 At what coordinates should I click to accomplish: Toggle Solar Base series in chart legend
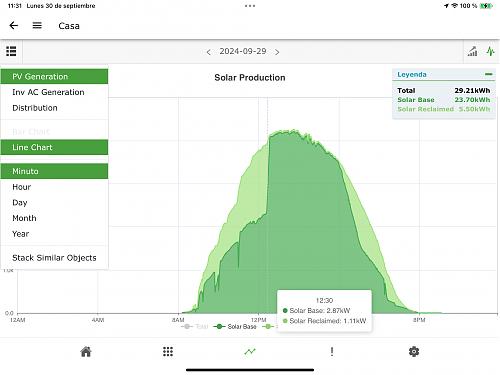[x=235, y=327]
